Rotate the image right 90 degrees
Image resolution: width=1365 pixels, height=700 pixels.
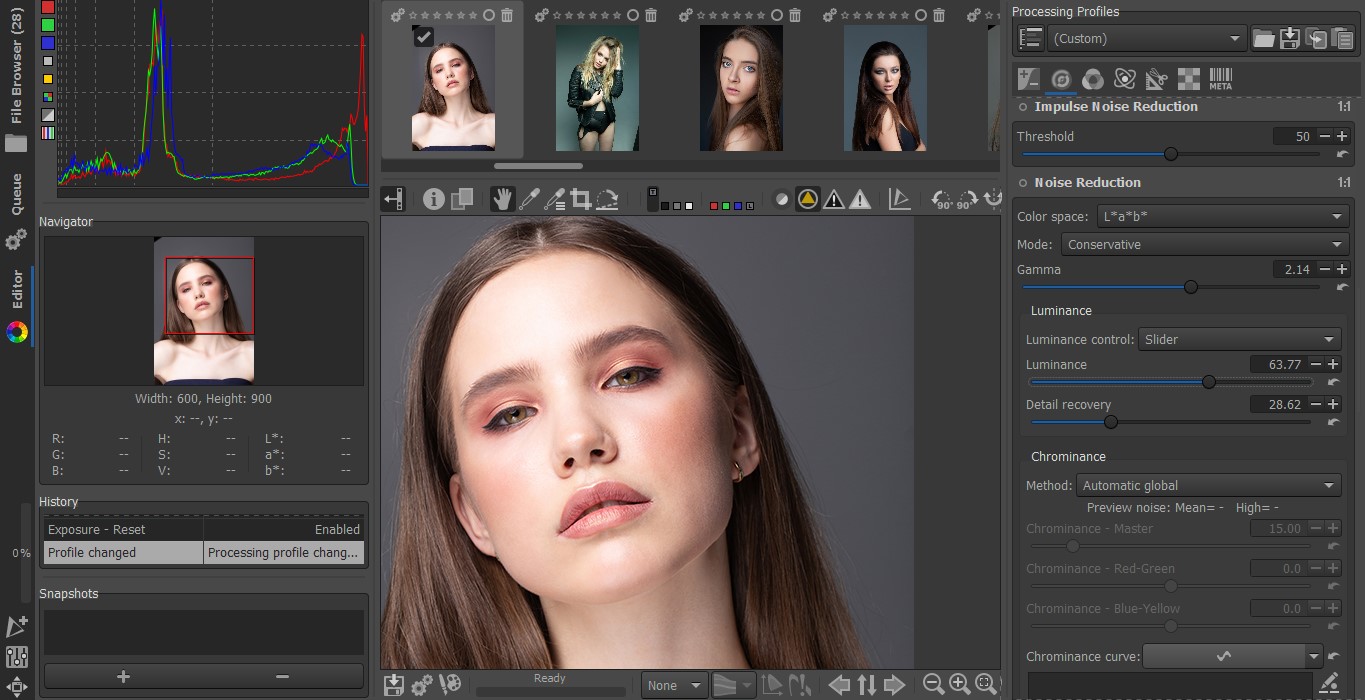(967, 199)
